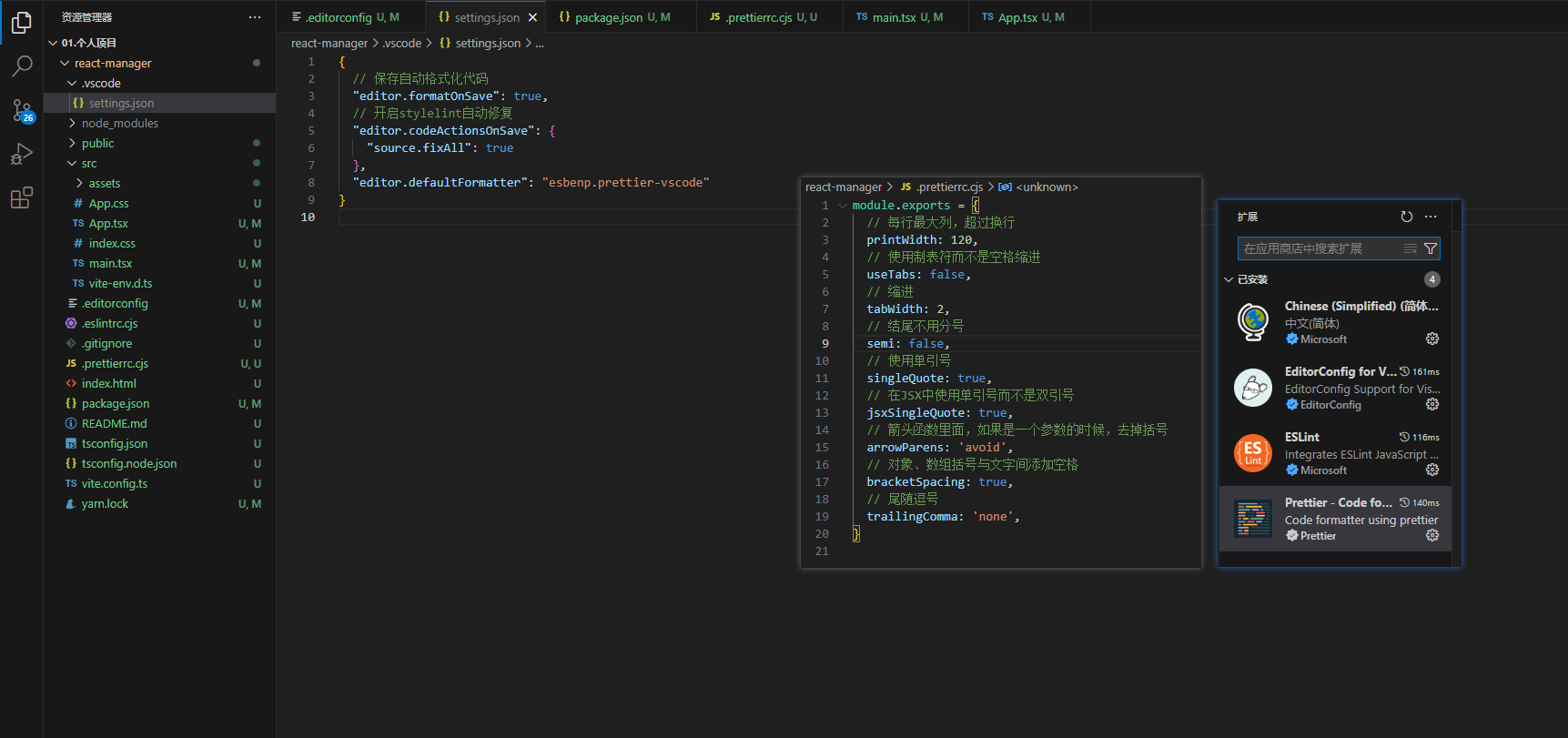Image resolution: width=1568 pixels, height=738 pixels.
Task: Refresh the extensions list
Action: (1407, 217)
